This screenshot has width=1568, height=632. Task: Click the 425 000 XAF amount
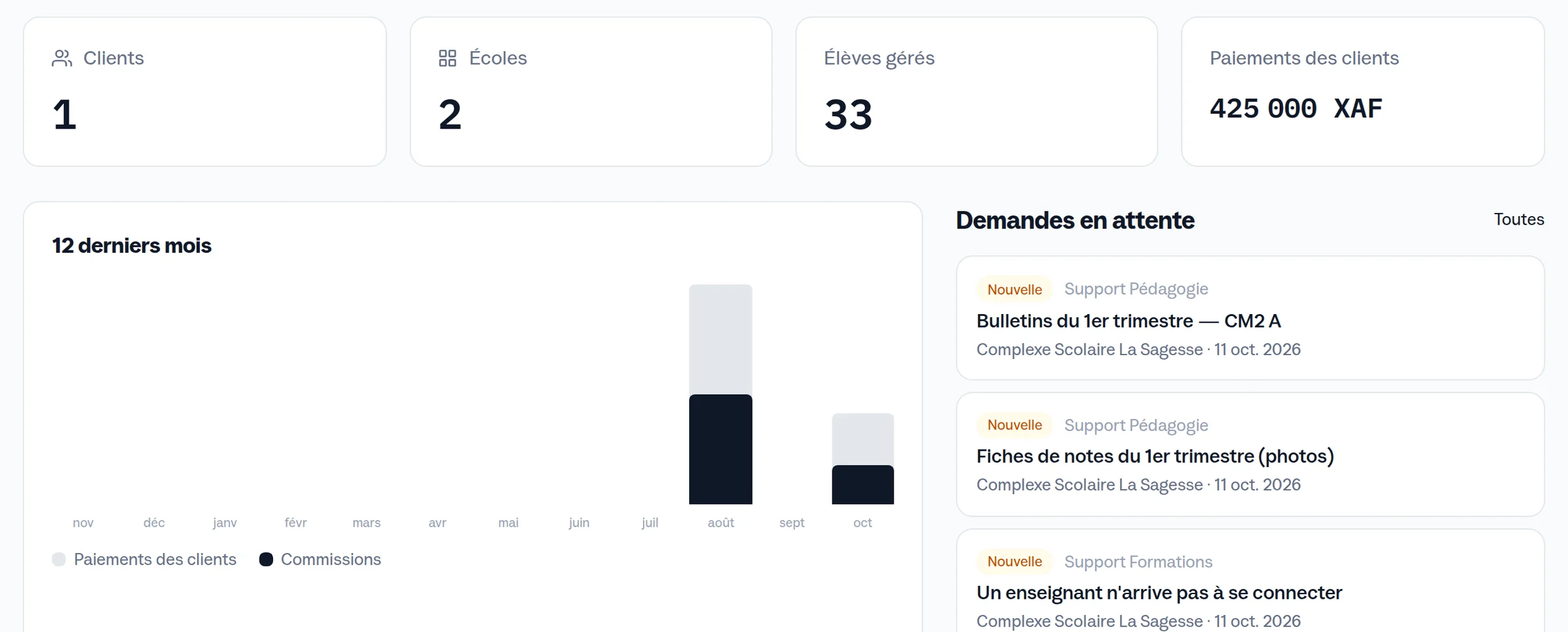coord(1296,108)
